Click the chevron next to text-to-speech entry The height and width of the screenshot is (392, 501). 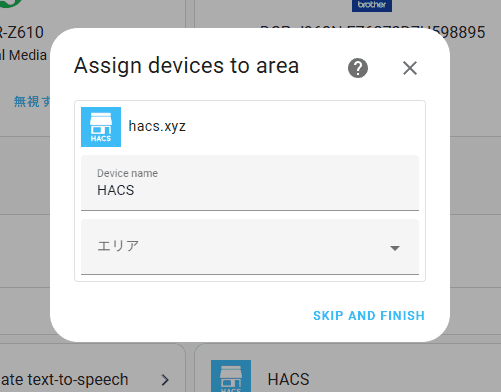pos(165,379)
